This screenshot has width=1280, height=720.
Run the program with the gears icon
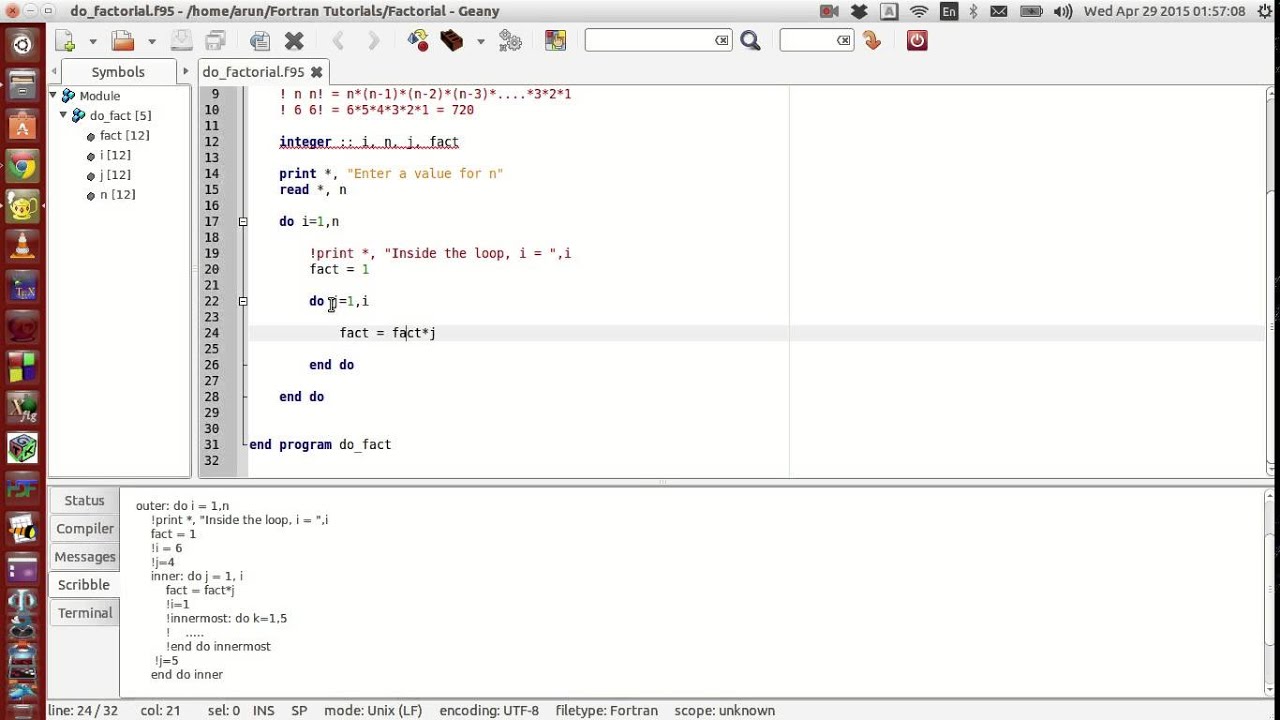click(510, 41)
